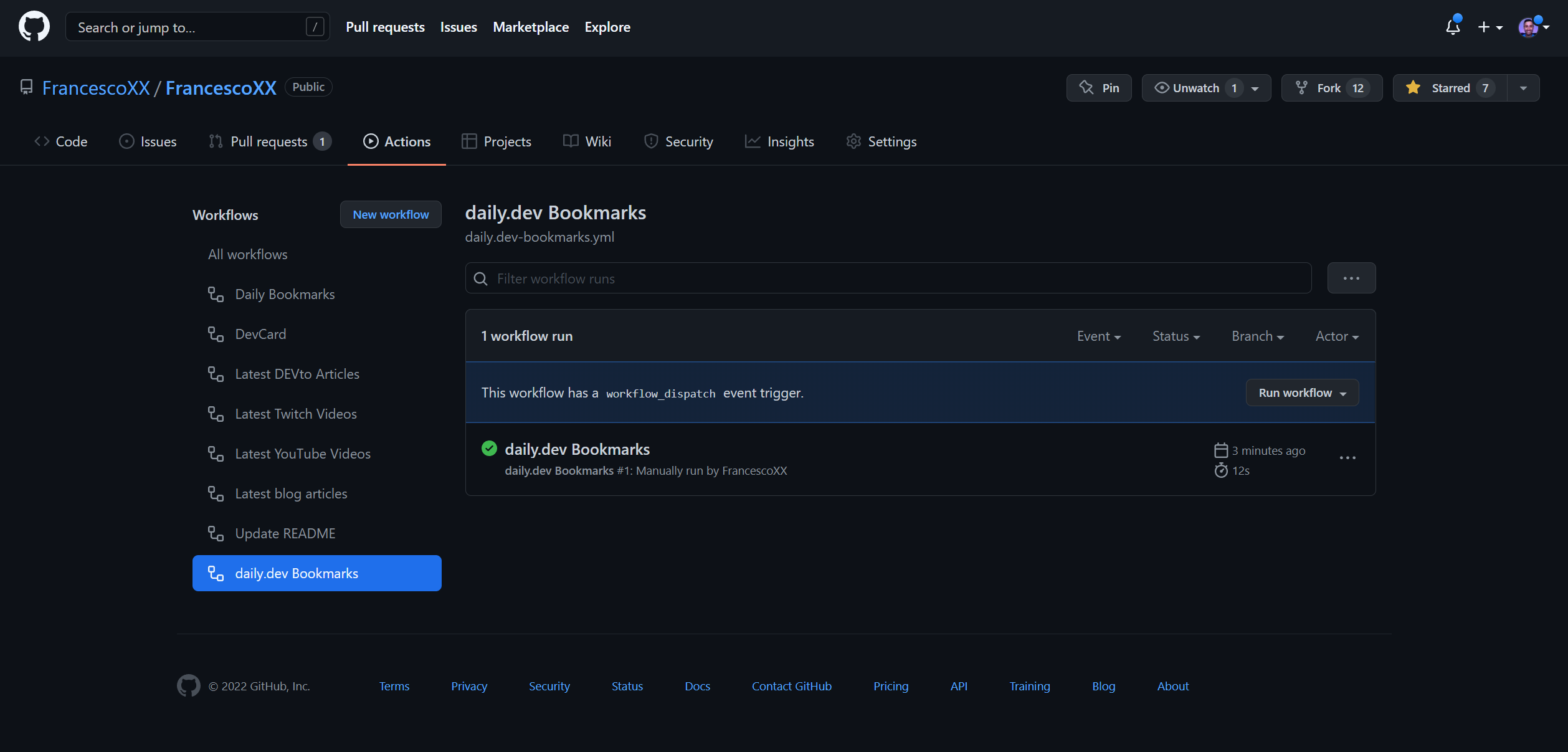Click the slash shortcut icon in search
This screenshot has width=1568, height=752.
(315, 27)
